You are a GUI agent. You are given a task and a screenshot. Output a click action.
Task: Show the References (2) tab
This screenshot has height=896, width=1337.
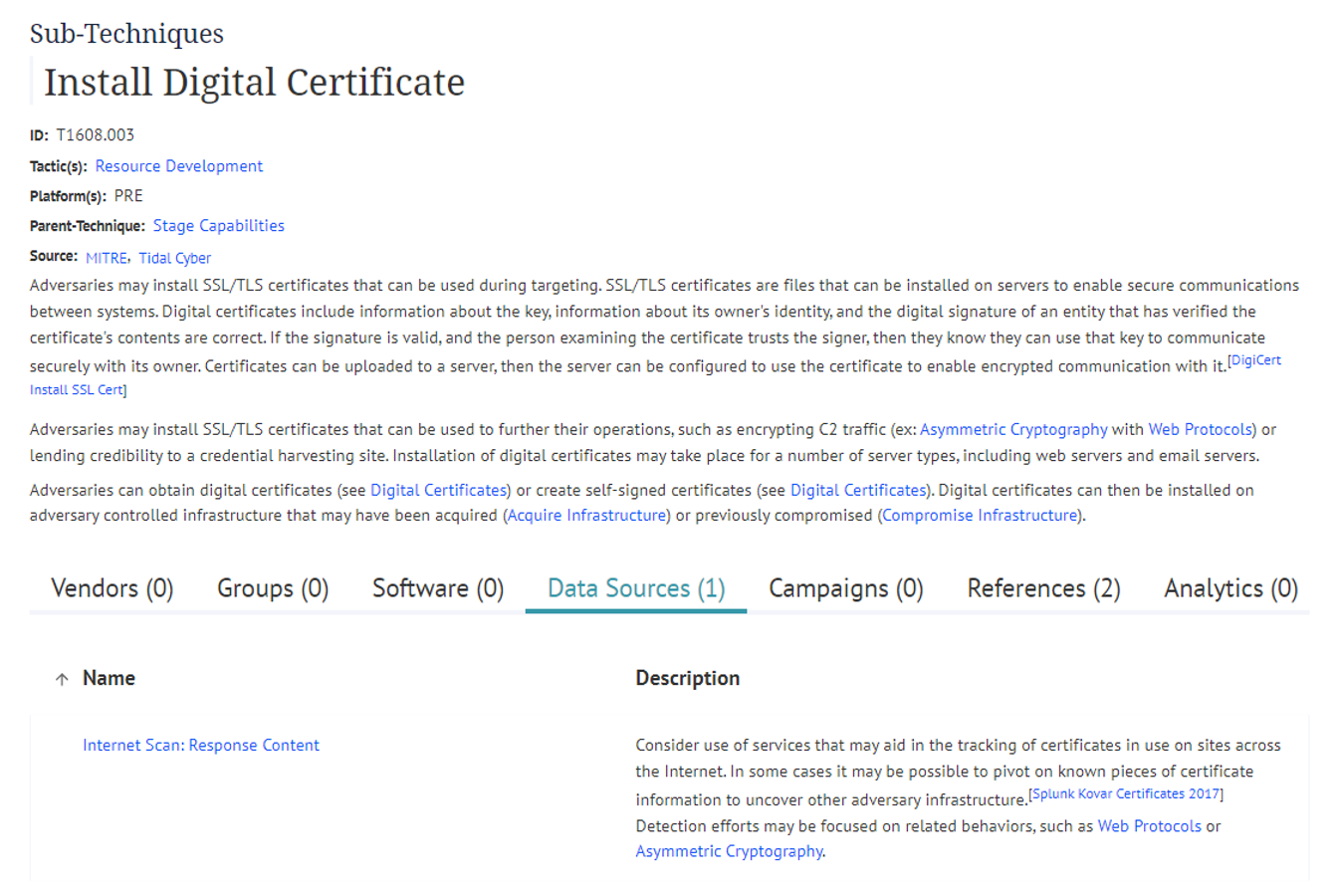1043,588
